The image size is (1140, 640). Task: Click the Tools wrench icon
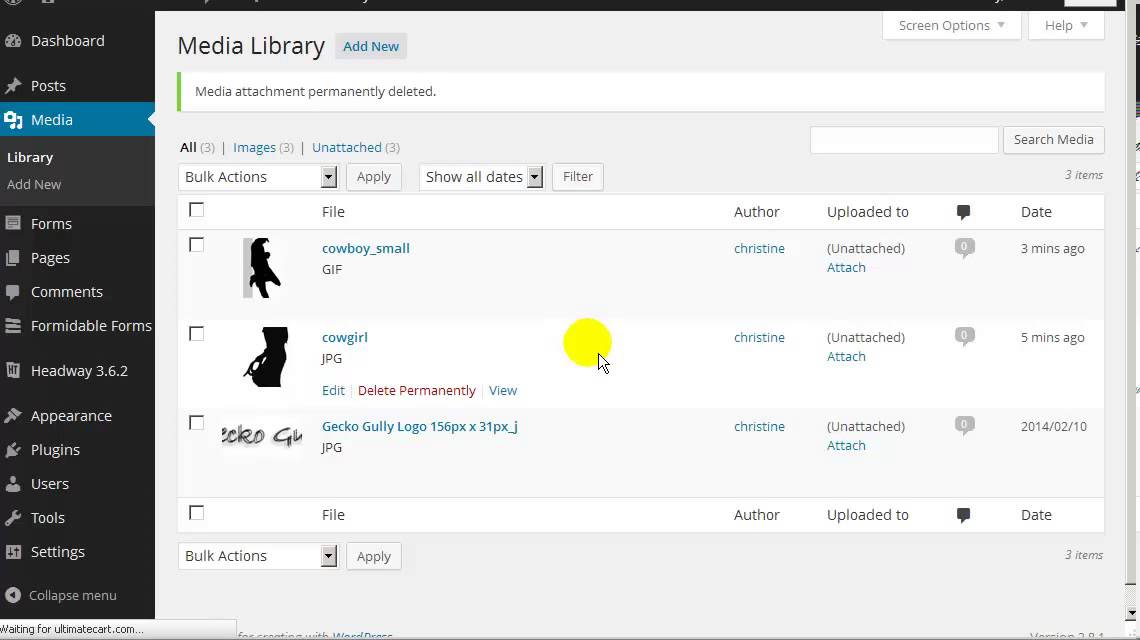(12, 518)
